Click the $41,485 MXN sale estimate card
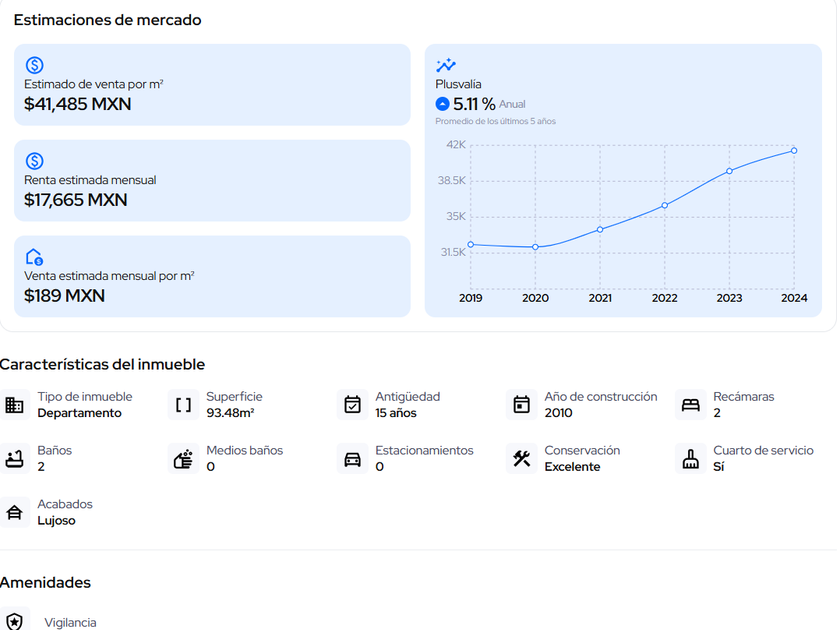 [x=212, y=85]
